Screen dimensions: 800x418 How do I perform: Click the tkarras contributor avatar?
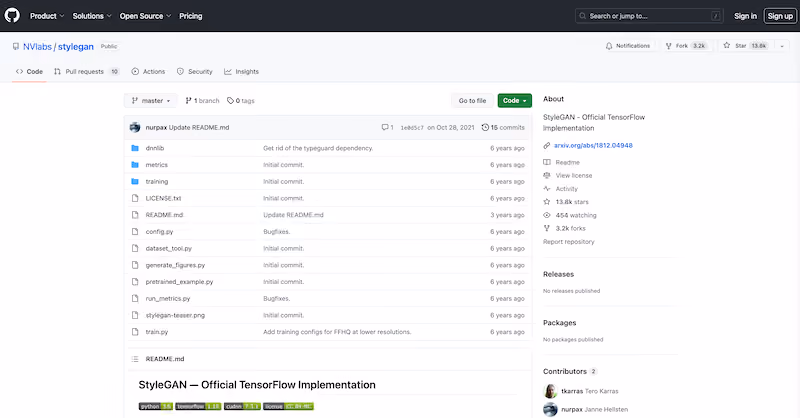tap(550, 391)
